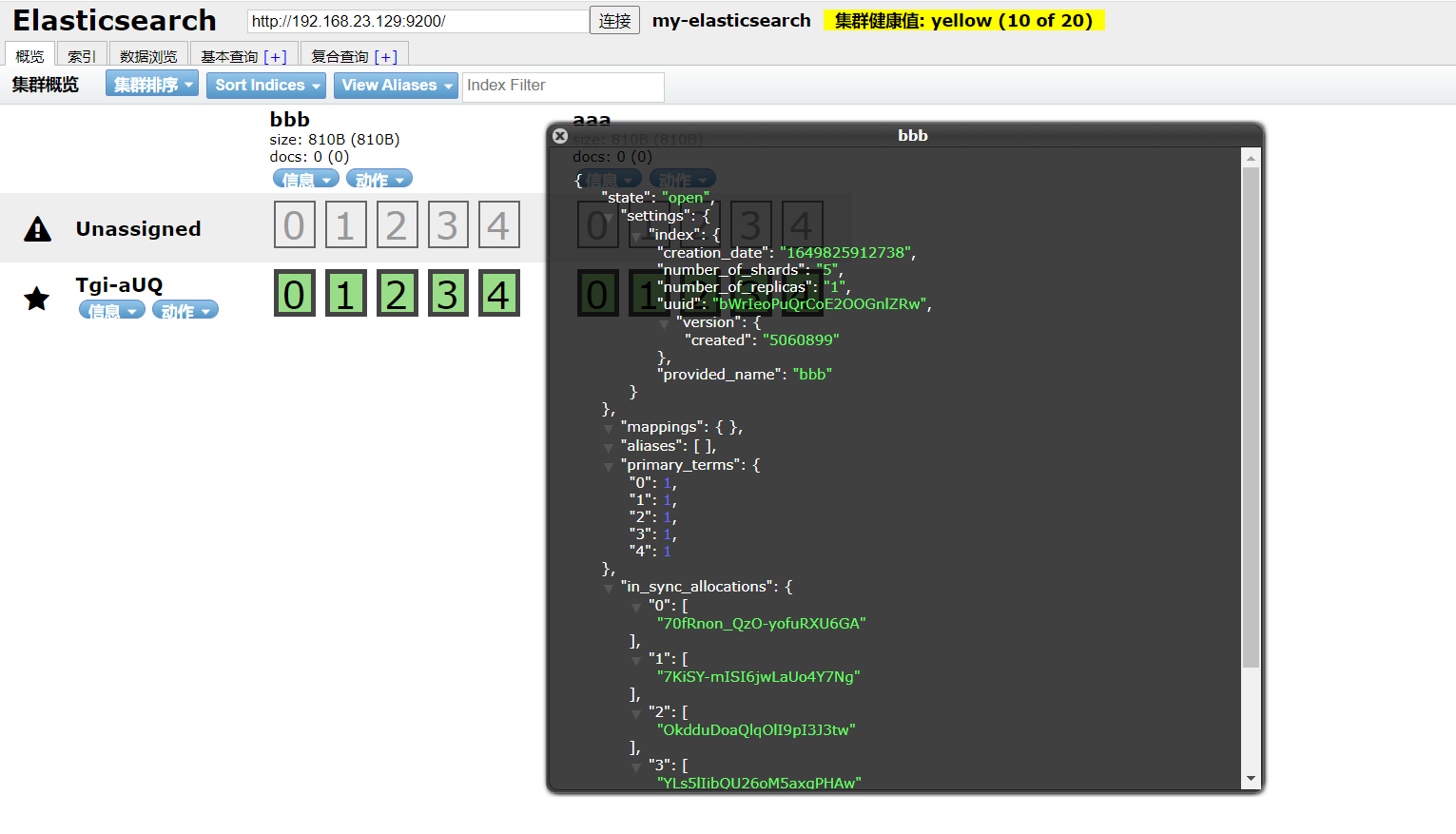
Task: Collapse the "0" array under in_sync_allocations
Action: [x=636, y=608]
